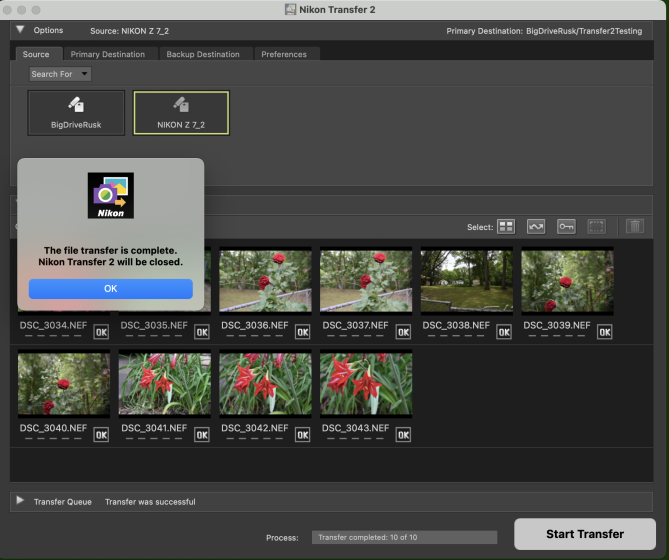Open the Backup Destination tab
669x560 pixels.
tap(203, 54)
